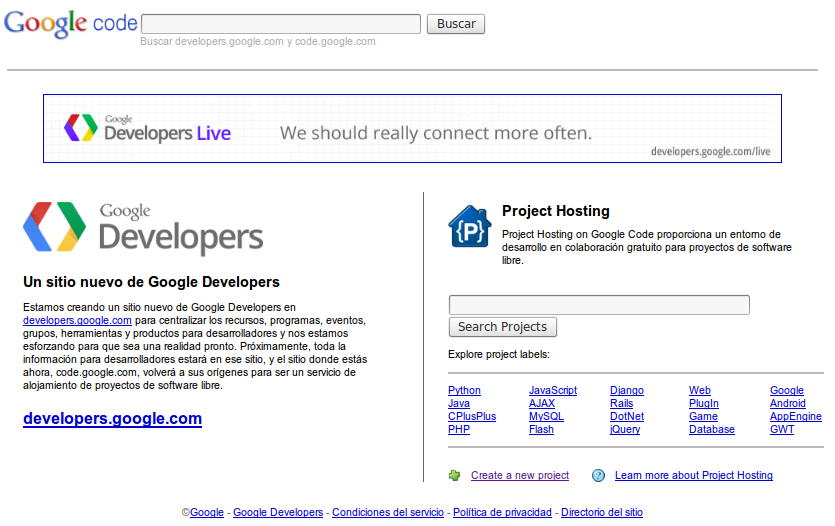Click the Google code logo
Viewport: 835px width, 526px height.
pyautogui.click(x=70, y=23)
